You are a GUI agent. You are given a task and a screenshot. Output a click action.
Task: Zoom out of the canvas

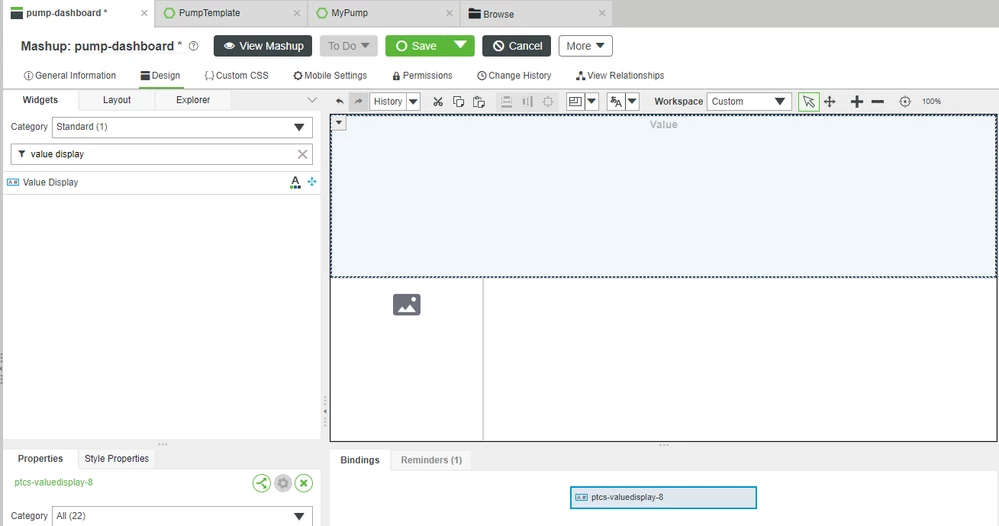878,101
